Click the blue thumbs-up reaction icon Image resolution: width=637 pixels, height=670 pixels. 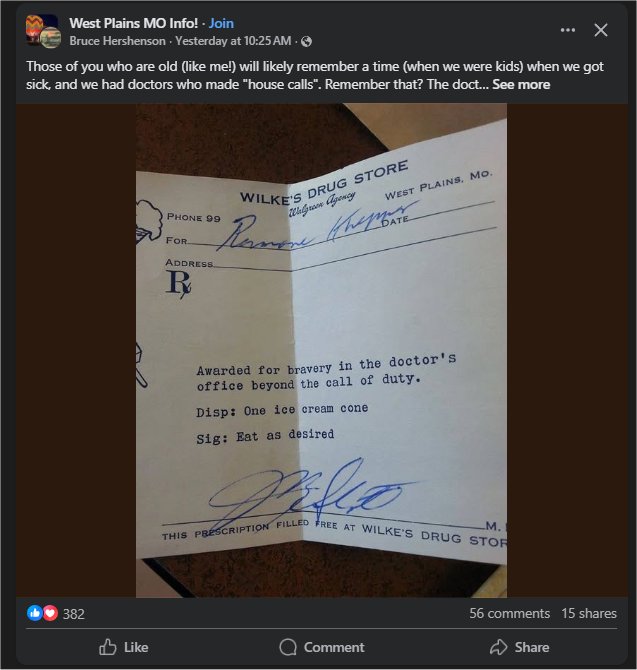click(x=35, y=613)
